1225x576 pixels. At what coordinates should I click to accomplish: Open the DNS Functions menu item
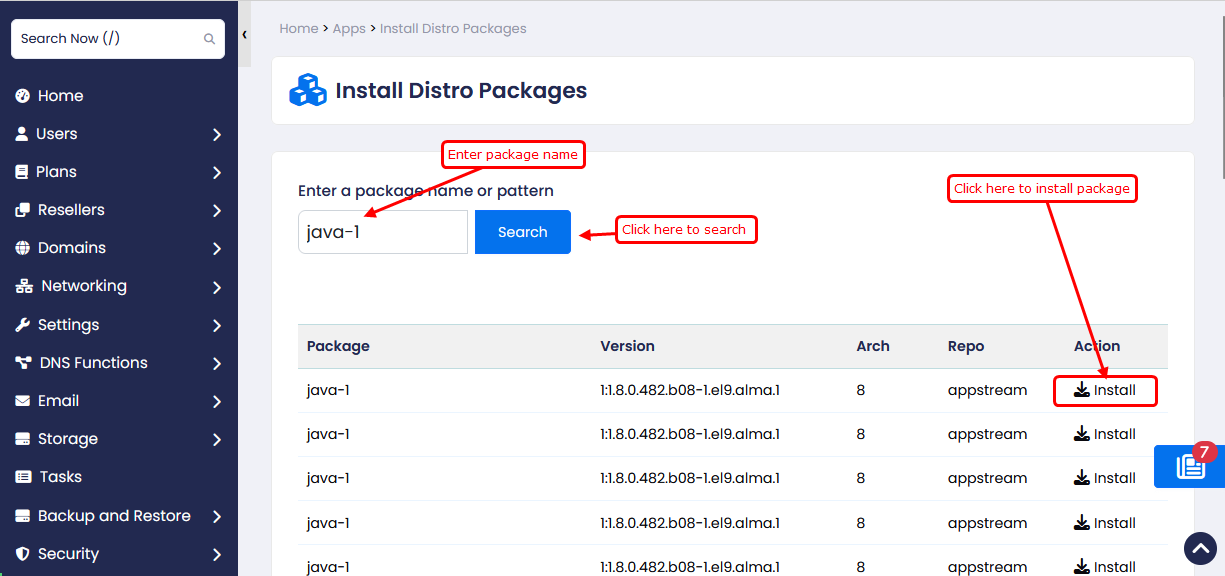(93, 363)
